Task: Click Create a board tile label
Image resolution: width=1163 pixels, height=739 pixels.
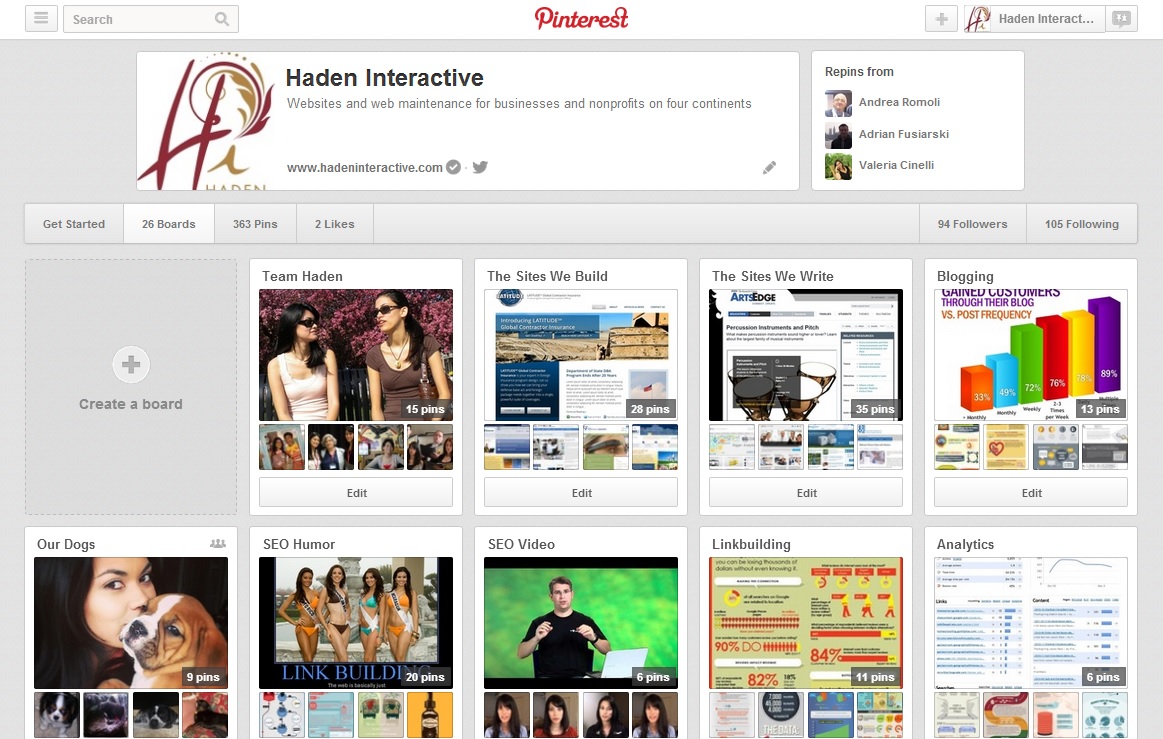Action: (x=131, y=404)
